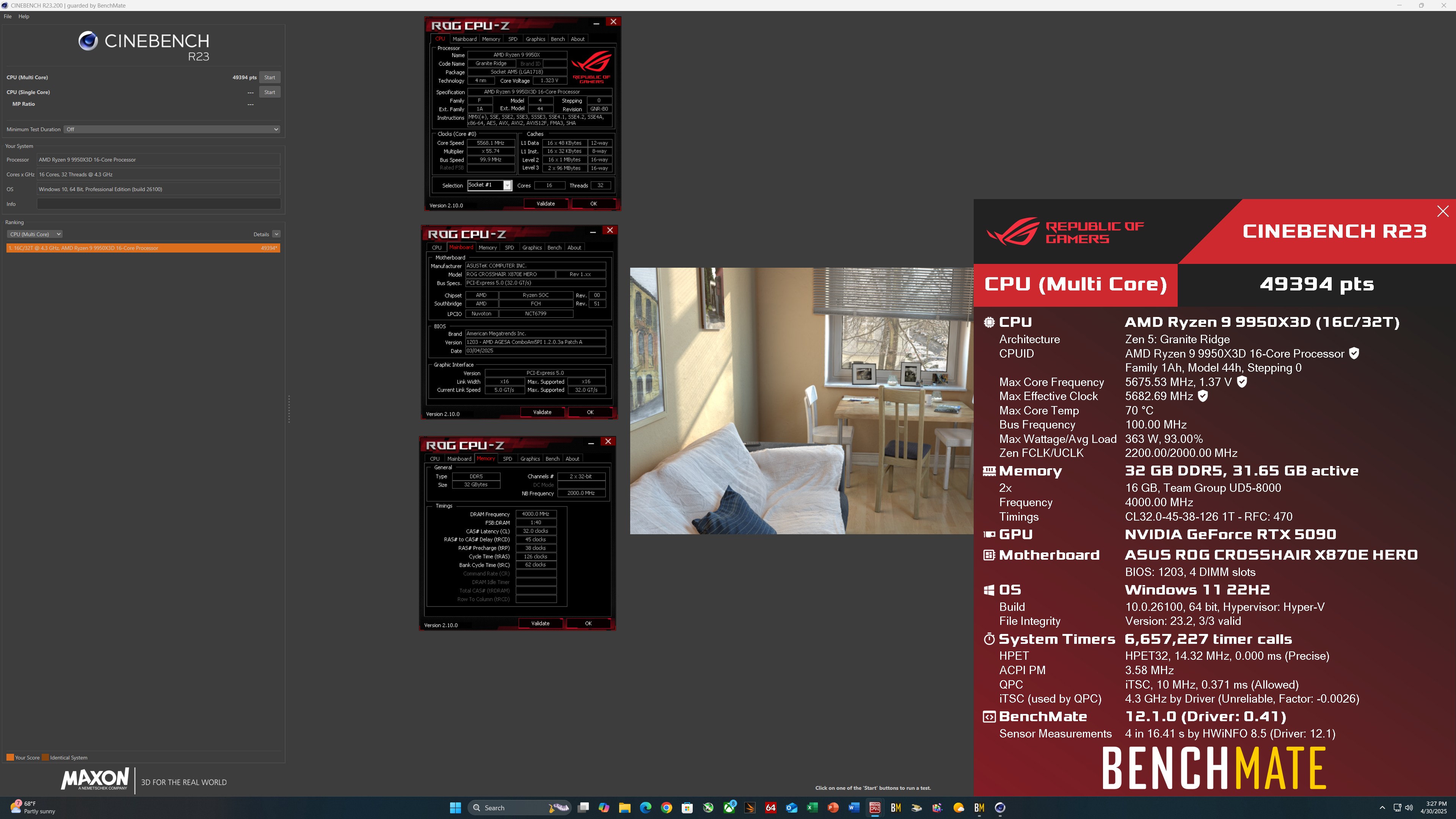Open SPD tab in CPU-Z timings window
Image resolution: width=1456 pixels, height=819 pixels.
pos(508,458)
